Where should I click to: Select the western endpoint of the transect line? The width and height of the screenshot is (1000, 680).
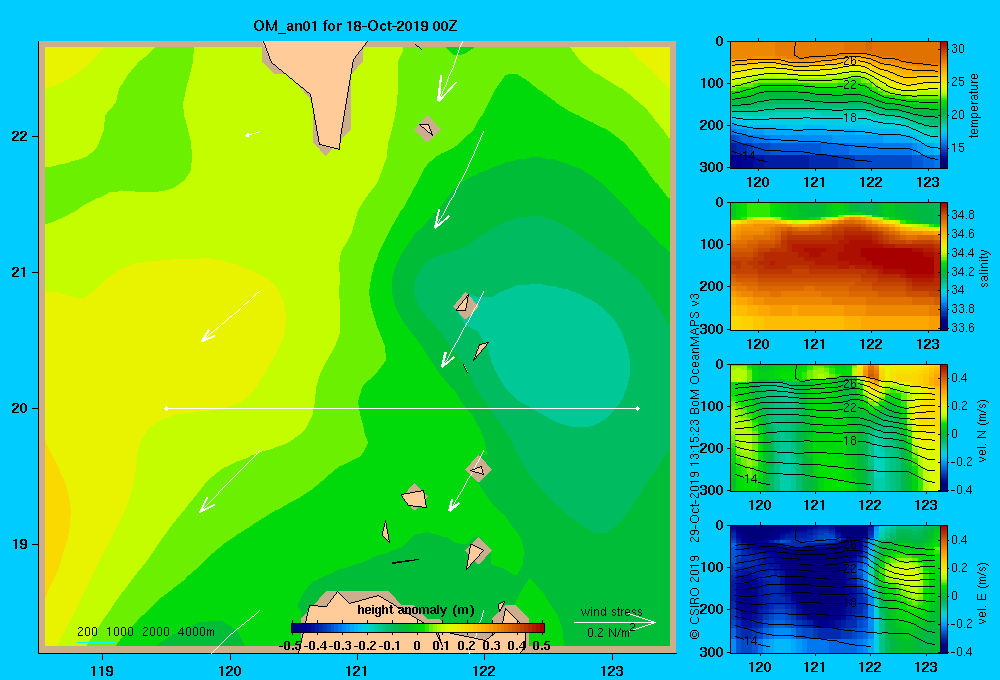166,408
